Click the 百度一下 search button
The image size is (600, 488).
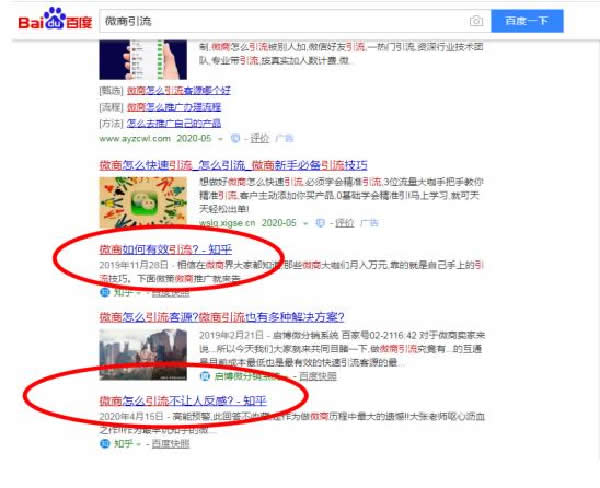click(526, 21)
